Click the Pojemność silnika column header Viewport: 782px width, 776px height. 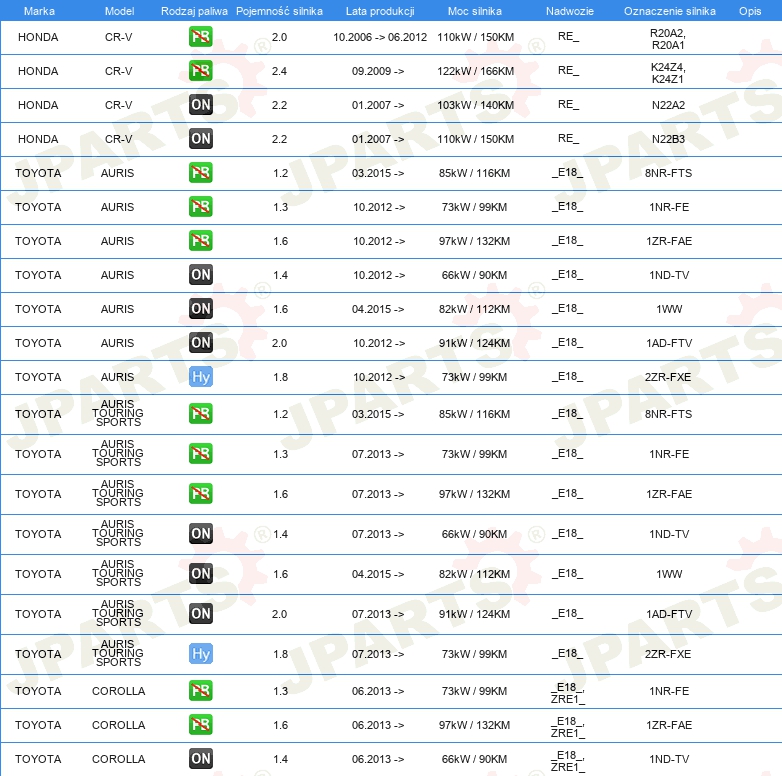pos(279,11)
